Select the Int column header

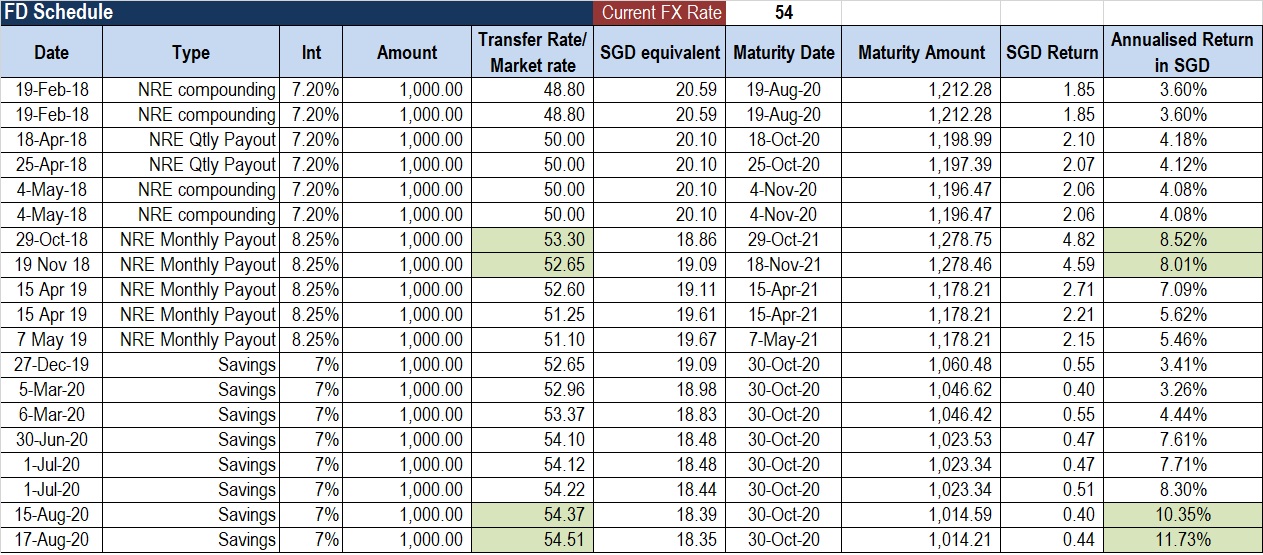(x=311, y=52)
